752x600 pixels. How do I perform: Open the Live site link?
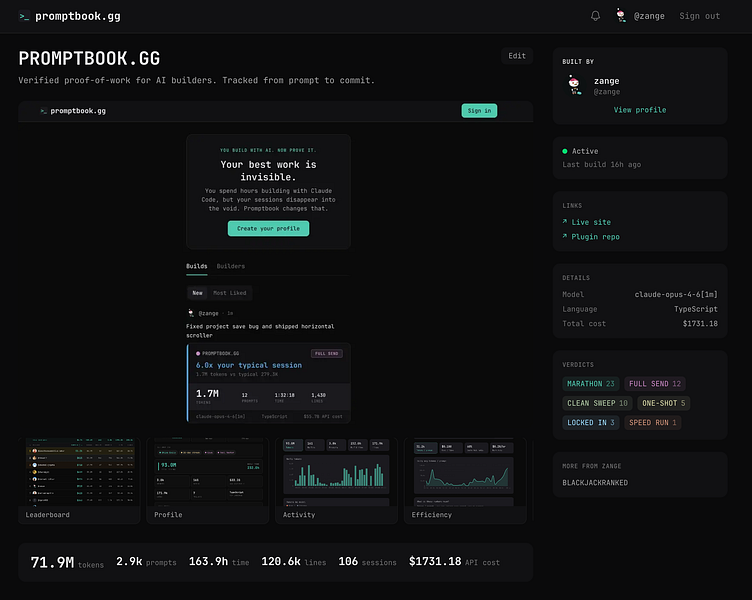pos(591,222)
